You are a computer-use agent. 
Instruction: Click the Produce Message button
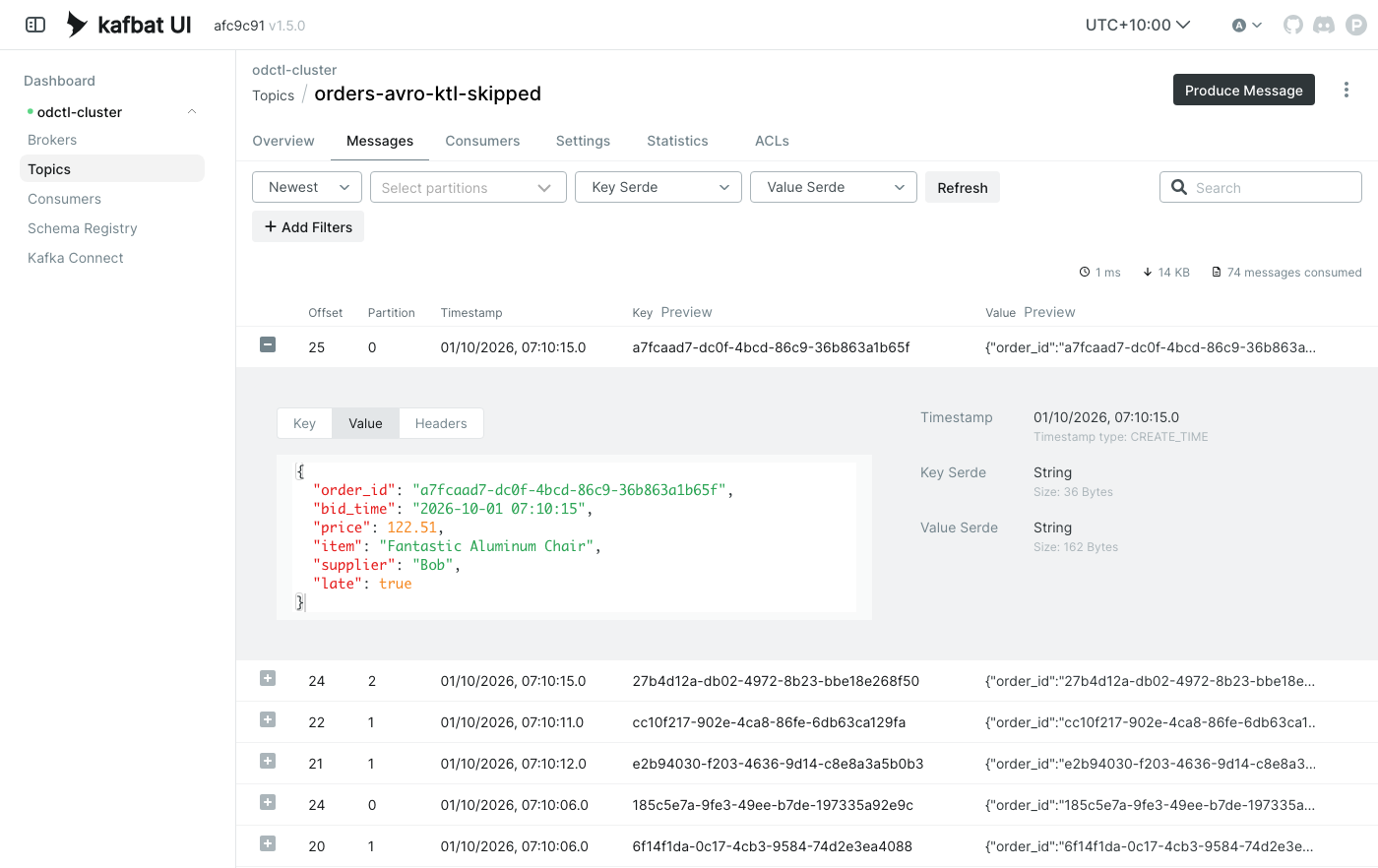[x=1244, y=90]
